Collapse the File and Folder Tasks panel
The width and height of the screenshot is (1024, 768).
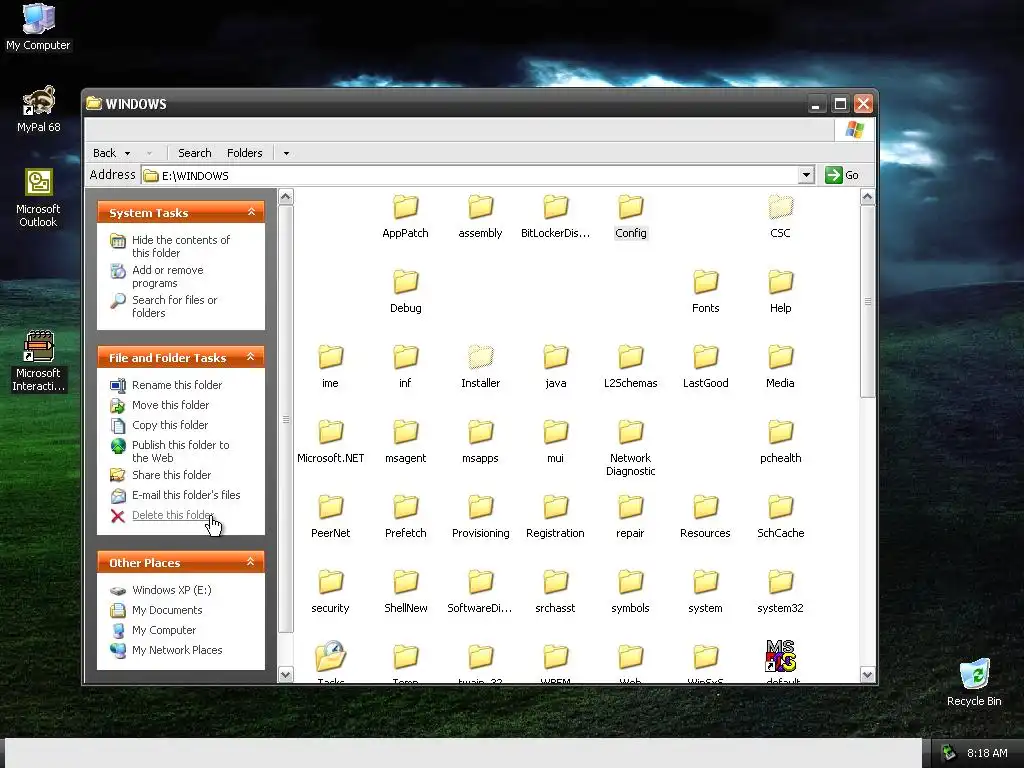(x=250, y=357)
